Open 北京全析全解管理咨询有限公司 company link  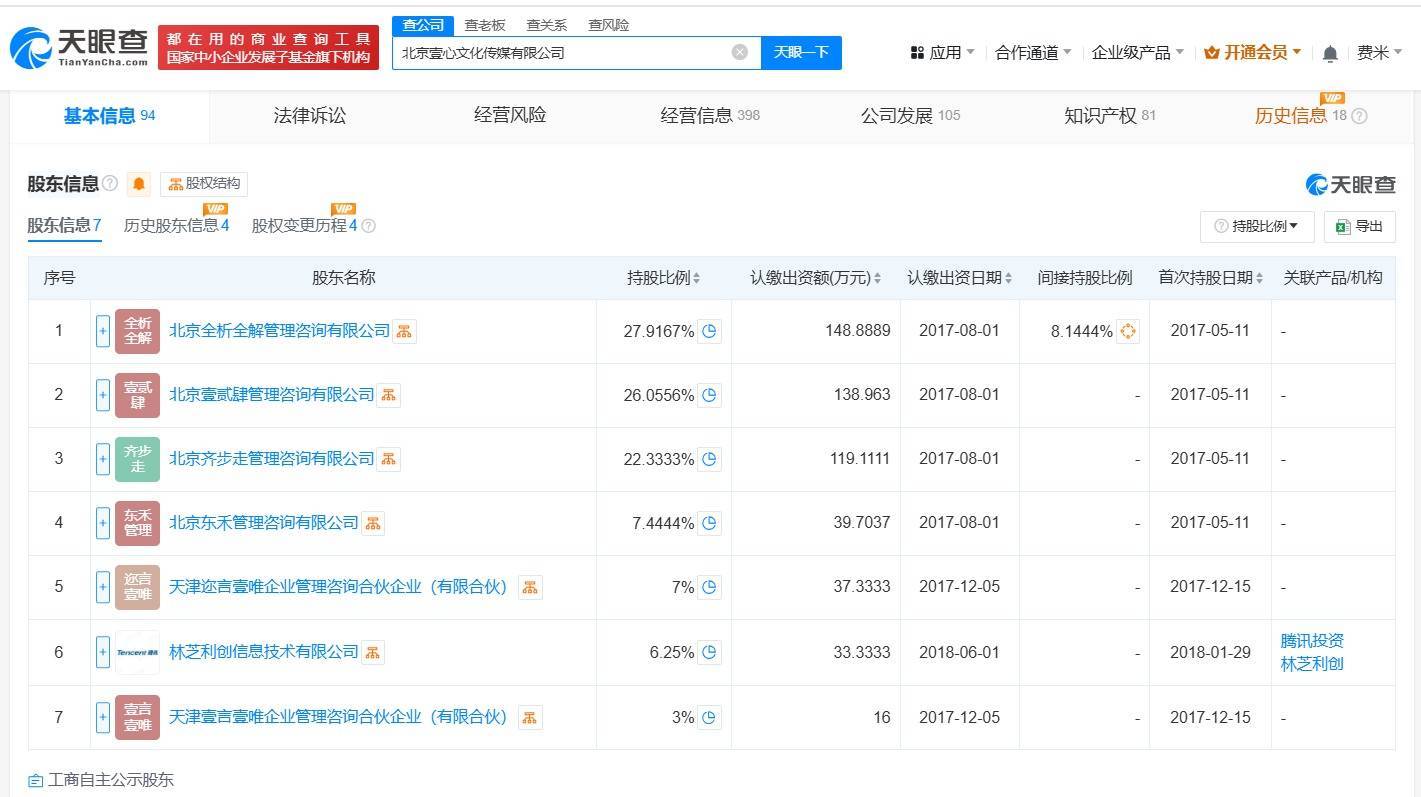[279, 331]
